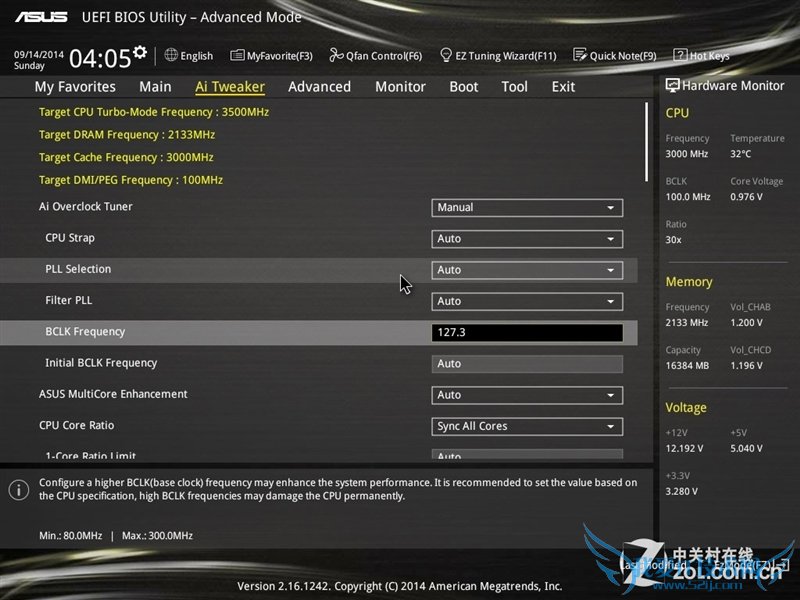Click +3.3V 3.280 V reading
800x600 pixels.
click(x=681, y=491)
